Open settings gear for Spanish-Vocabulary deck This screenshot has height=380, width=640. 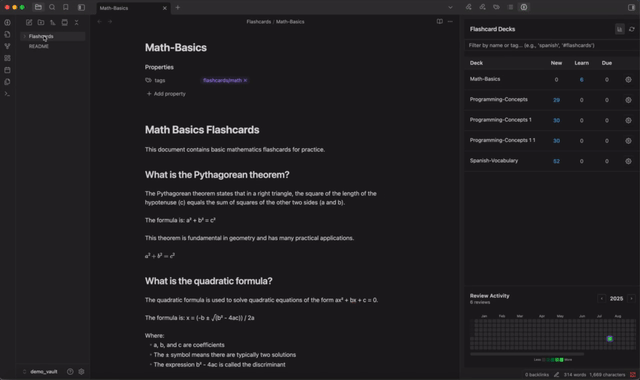628,161
